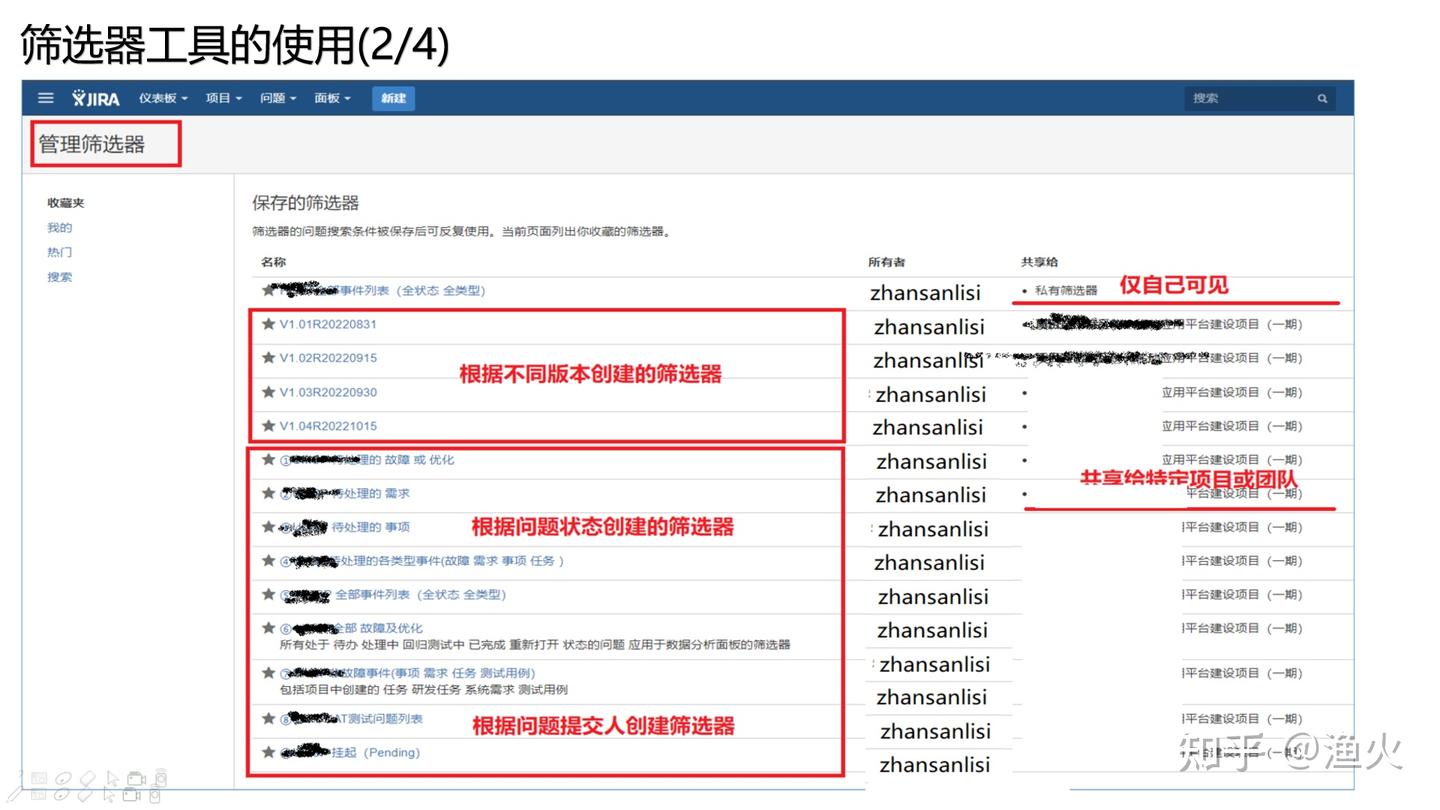
Task: Click the star icon beside V1.01R20220831
Action: point(268,324)
